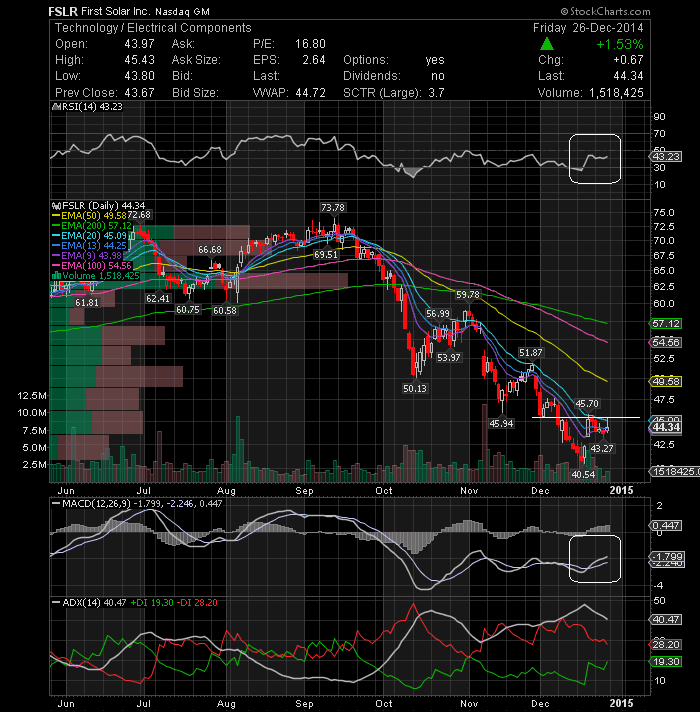Click the 40.54 low price label
700x712 pixels.
(583, 475)
